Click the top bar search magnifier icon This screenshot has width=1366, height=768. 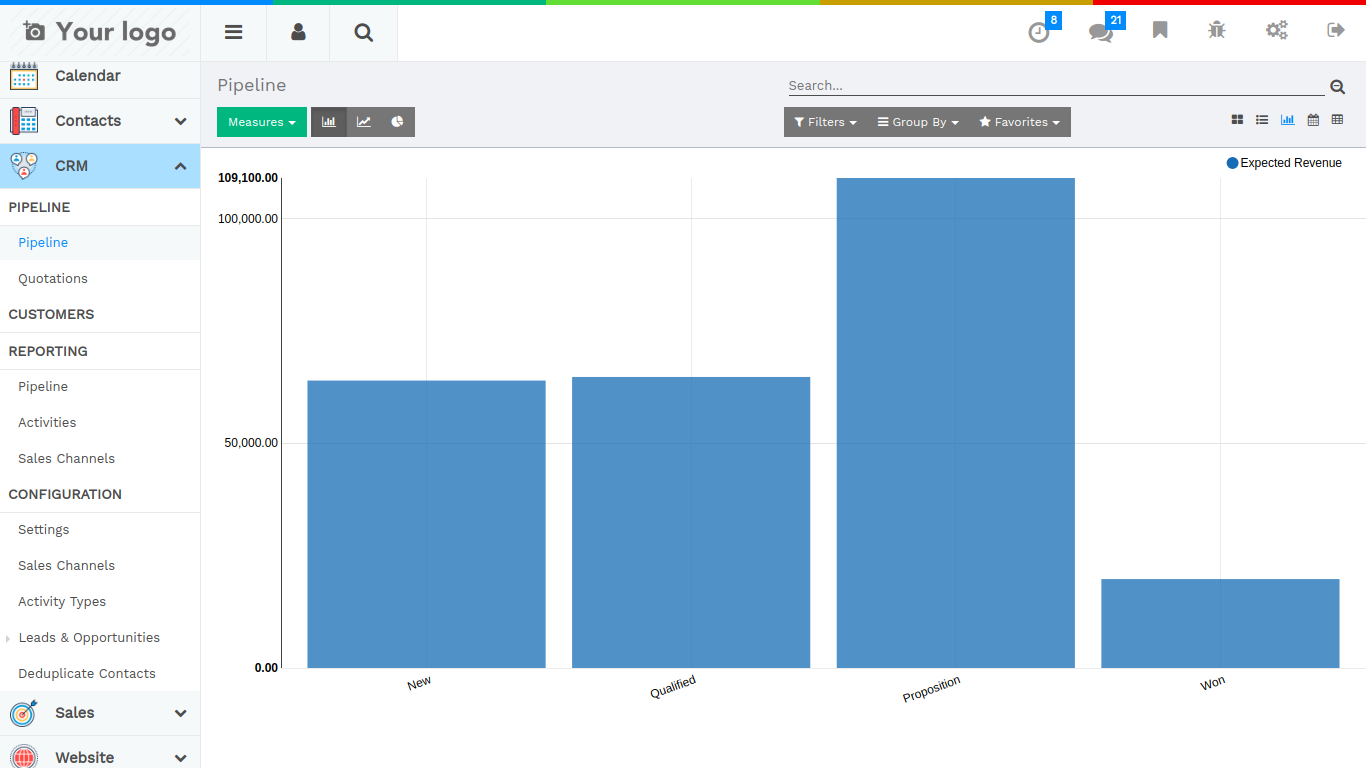point(364,32)
